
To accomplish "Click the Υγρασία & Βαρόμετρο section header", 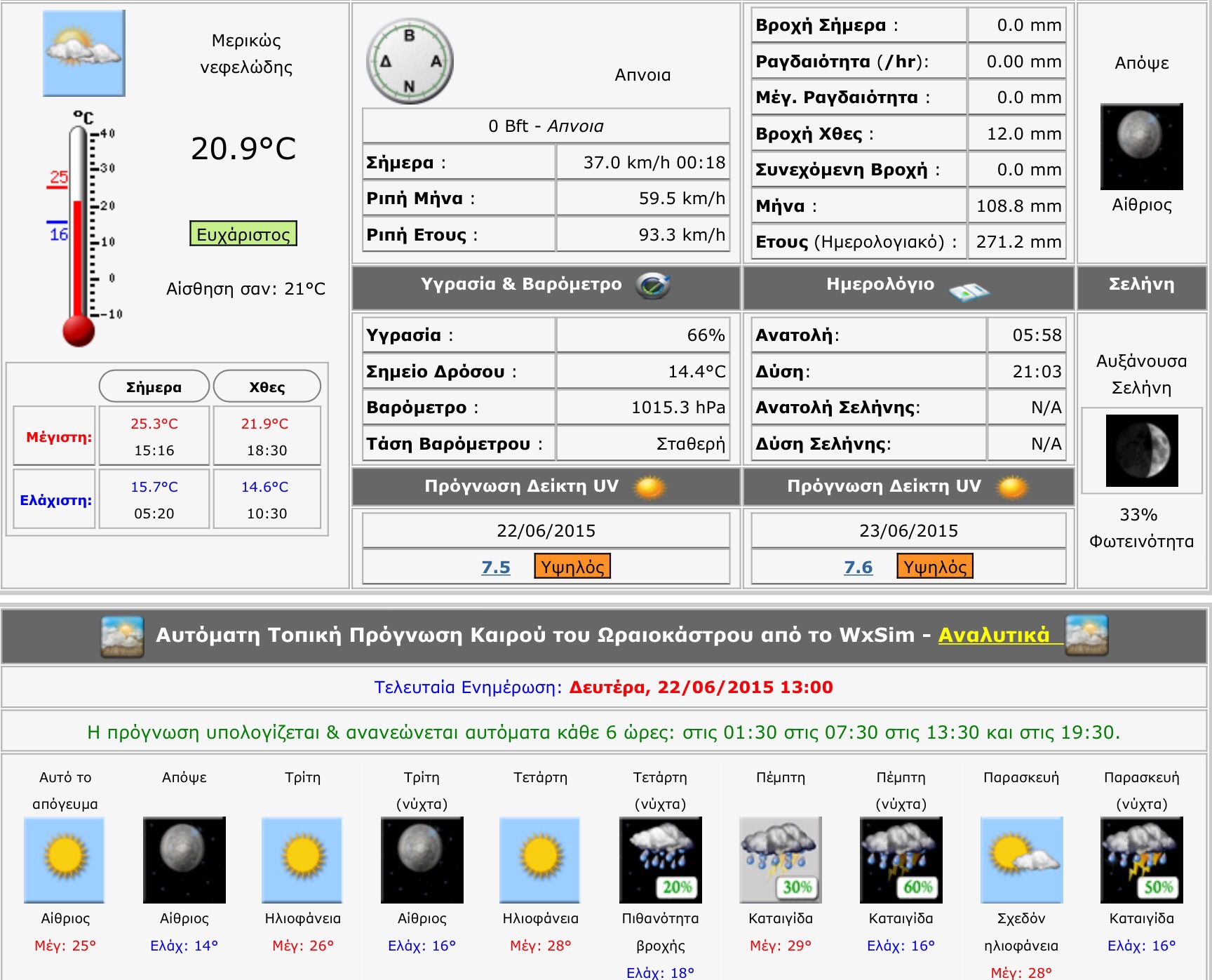I will [x=546, y=287].
